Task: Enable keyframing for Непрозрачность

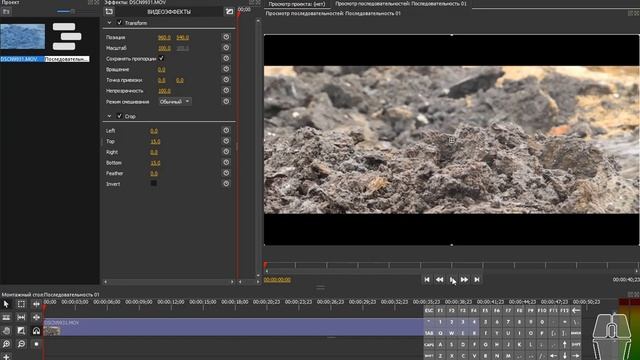Action: [226, 91]
